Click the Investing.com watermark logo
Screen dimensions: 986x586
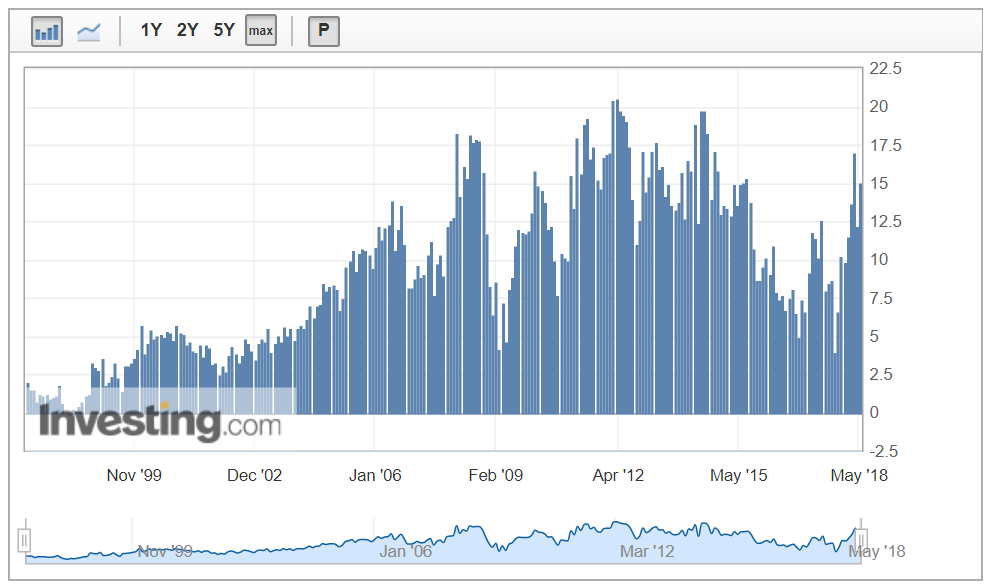(160, 421)
